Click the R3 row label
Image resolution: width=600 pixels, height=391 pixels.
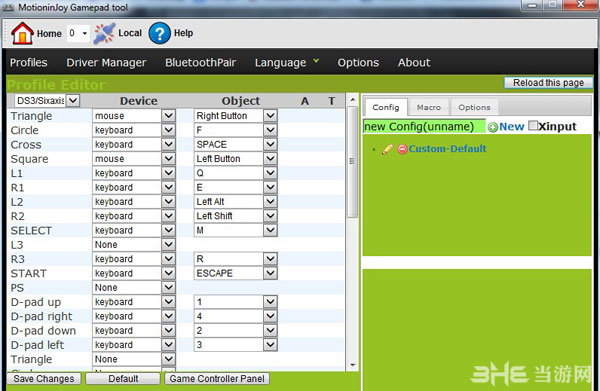(x=18, y=259)
